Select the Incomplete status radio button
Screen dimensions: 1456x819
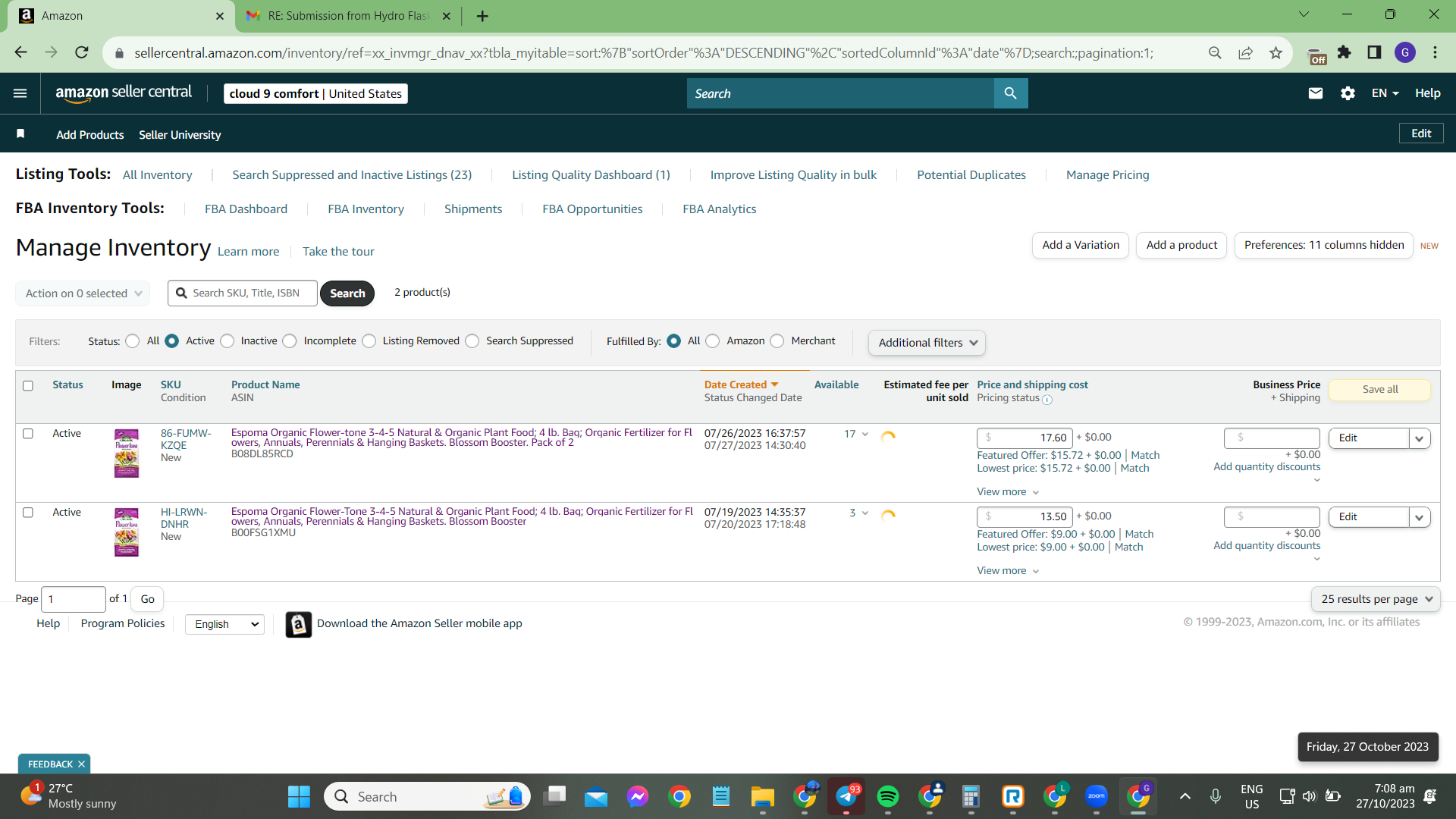tap(290, 341)
